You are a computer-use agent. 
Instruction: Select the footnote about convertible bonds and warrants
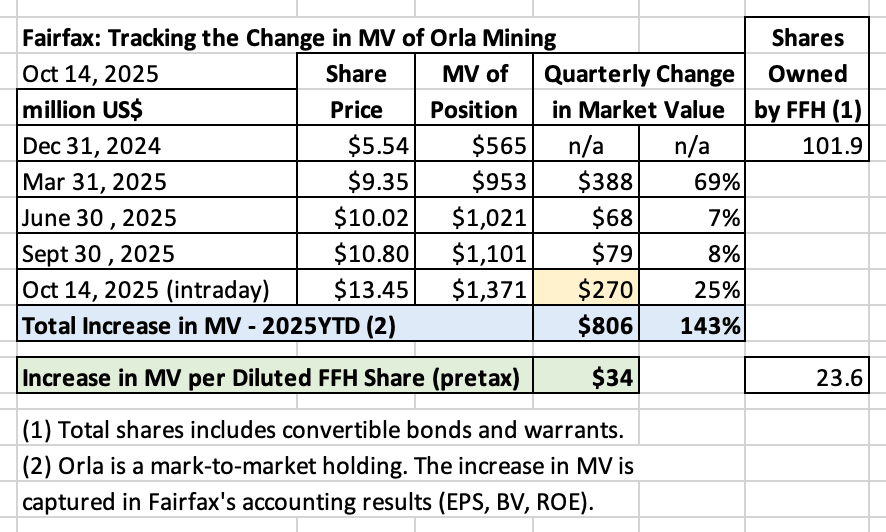(323, 430)
